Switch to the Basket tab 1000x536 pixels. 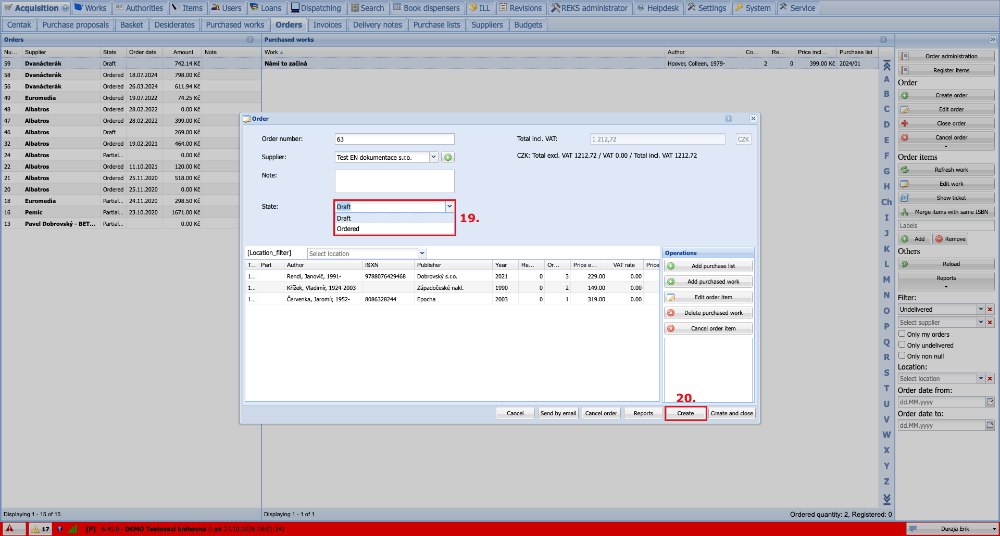132,25
